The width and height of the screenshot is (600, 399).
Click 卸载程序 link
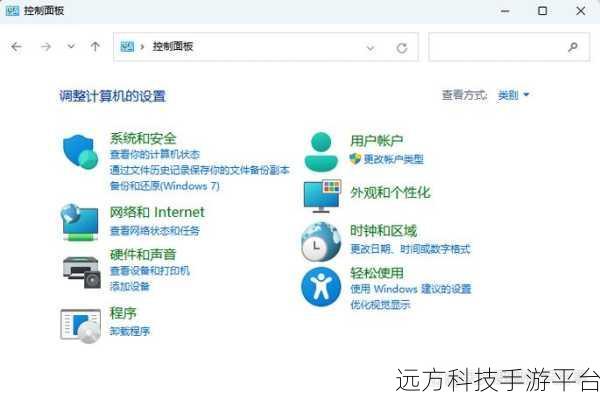pos(129,331)
